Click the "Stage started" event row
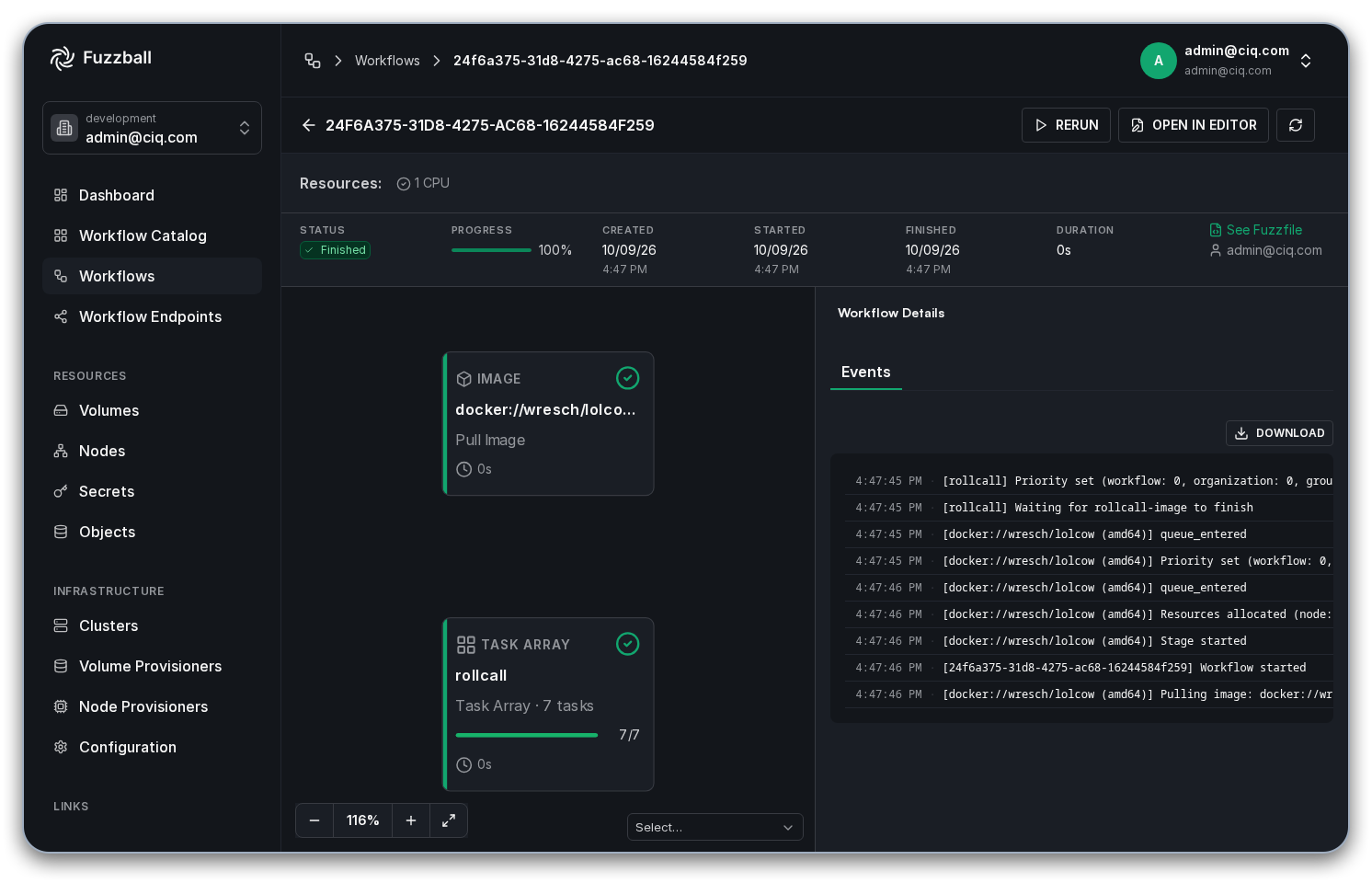The image size is (1372, 883). pos(1089,641)
